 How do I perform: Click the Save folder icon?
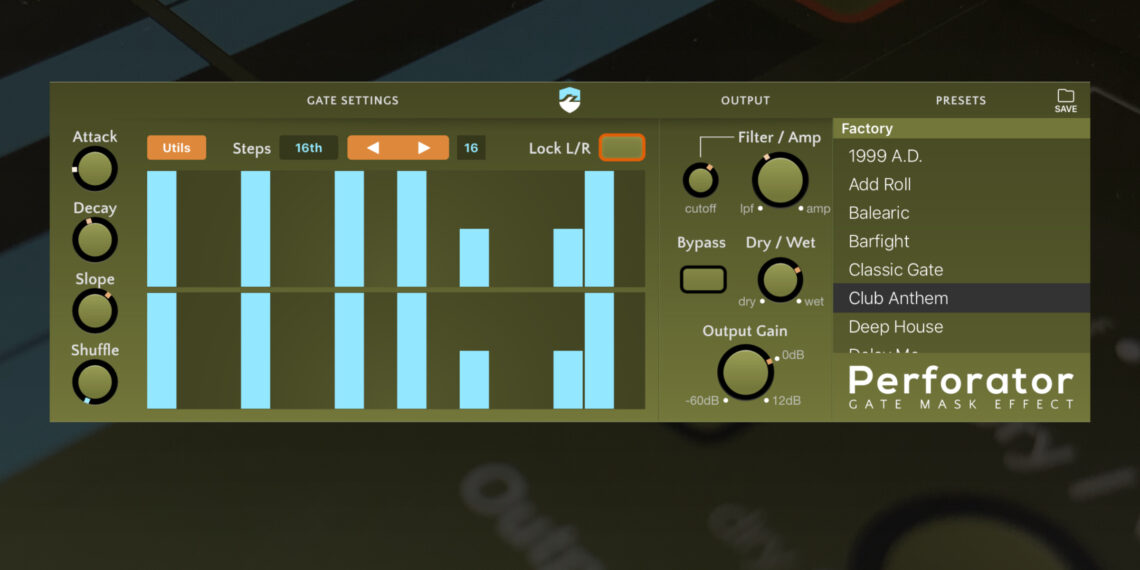tap(1065, 99)
